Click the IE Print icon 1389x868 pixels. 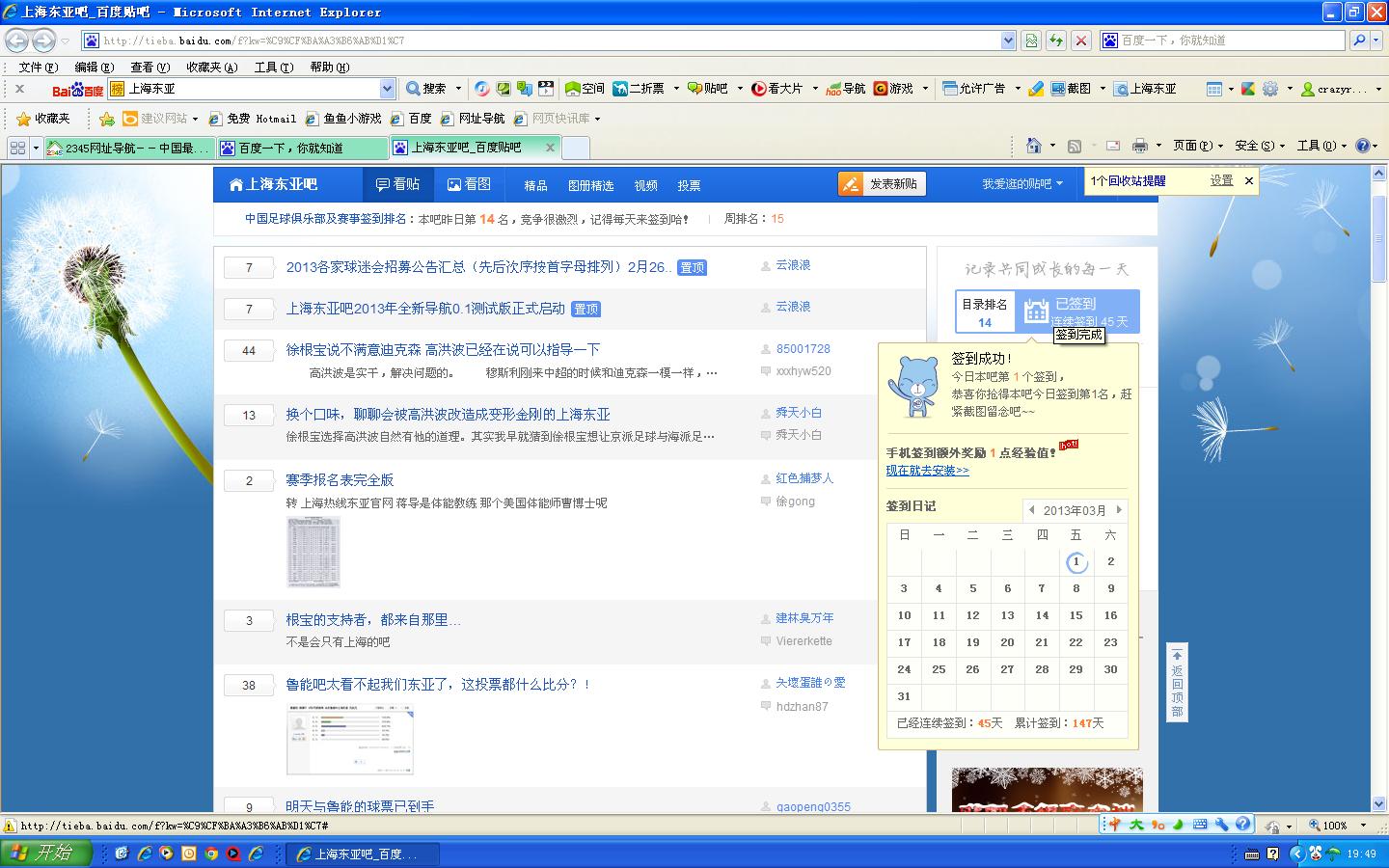click(x=1139, y=146)
